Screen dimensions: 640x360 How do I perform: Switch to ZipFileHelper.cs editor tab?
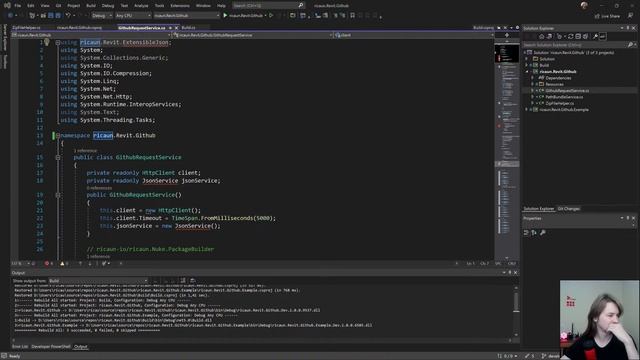pyautogui.click(x=26, y=28)
